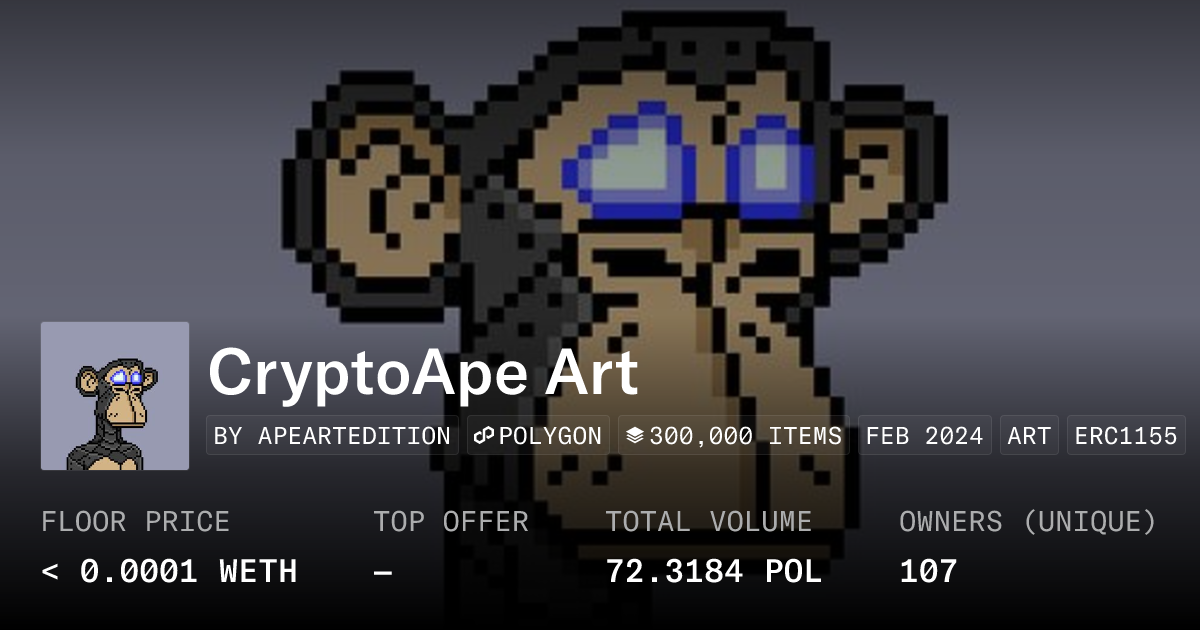Screen dimensions: 1200x630
Task: Click the 300,000 ITEMS count badge
Action: point(733,436)
